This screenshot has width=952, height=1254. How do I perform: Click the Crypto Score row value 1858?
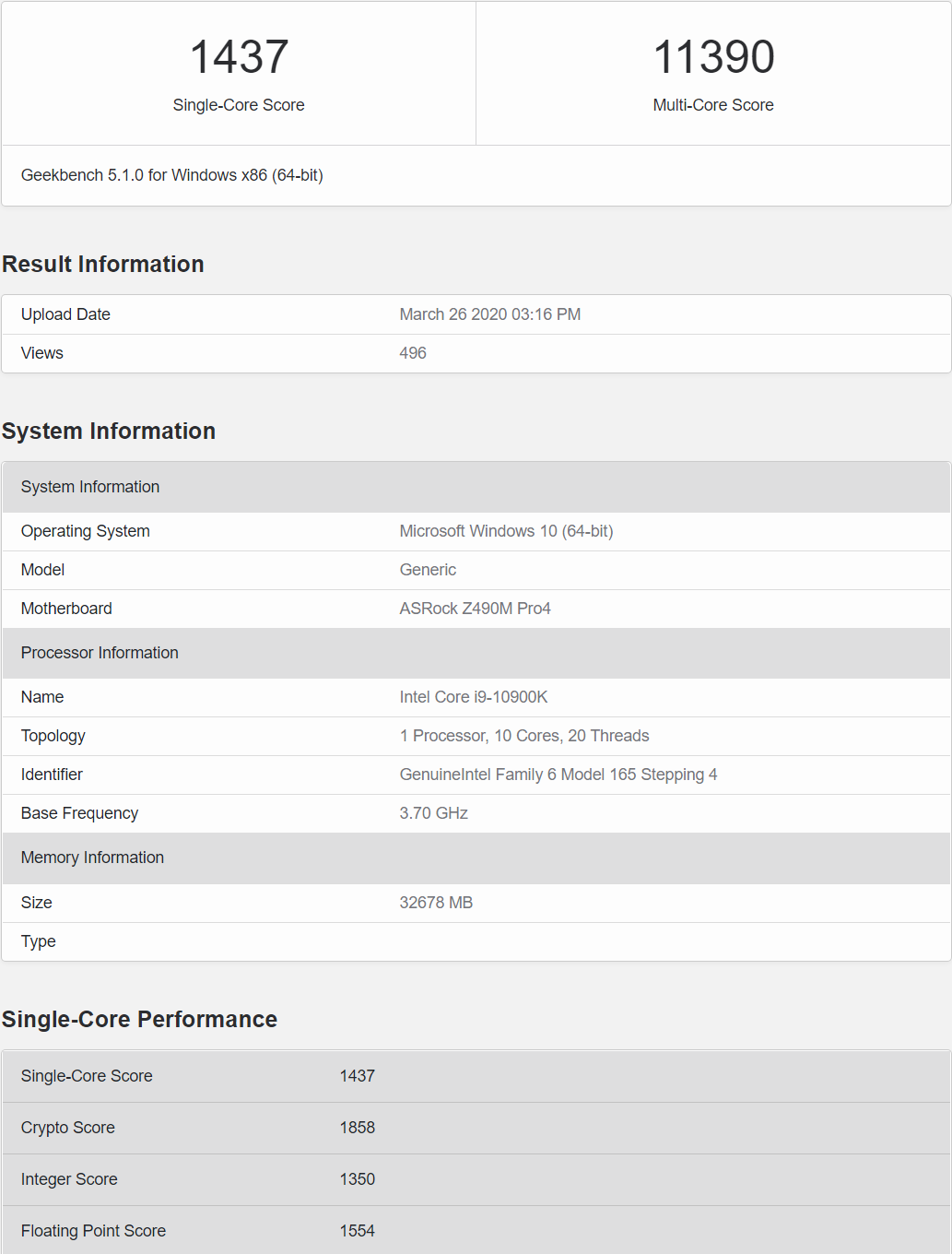(x=357, y=1128)
